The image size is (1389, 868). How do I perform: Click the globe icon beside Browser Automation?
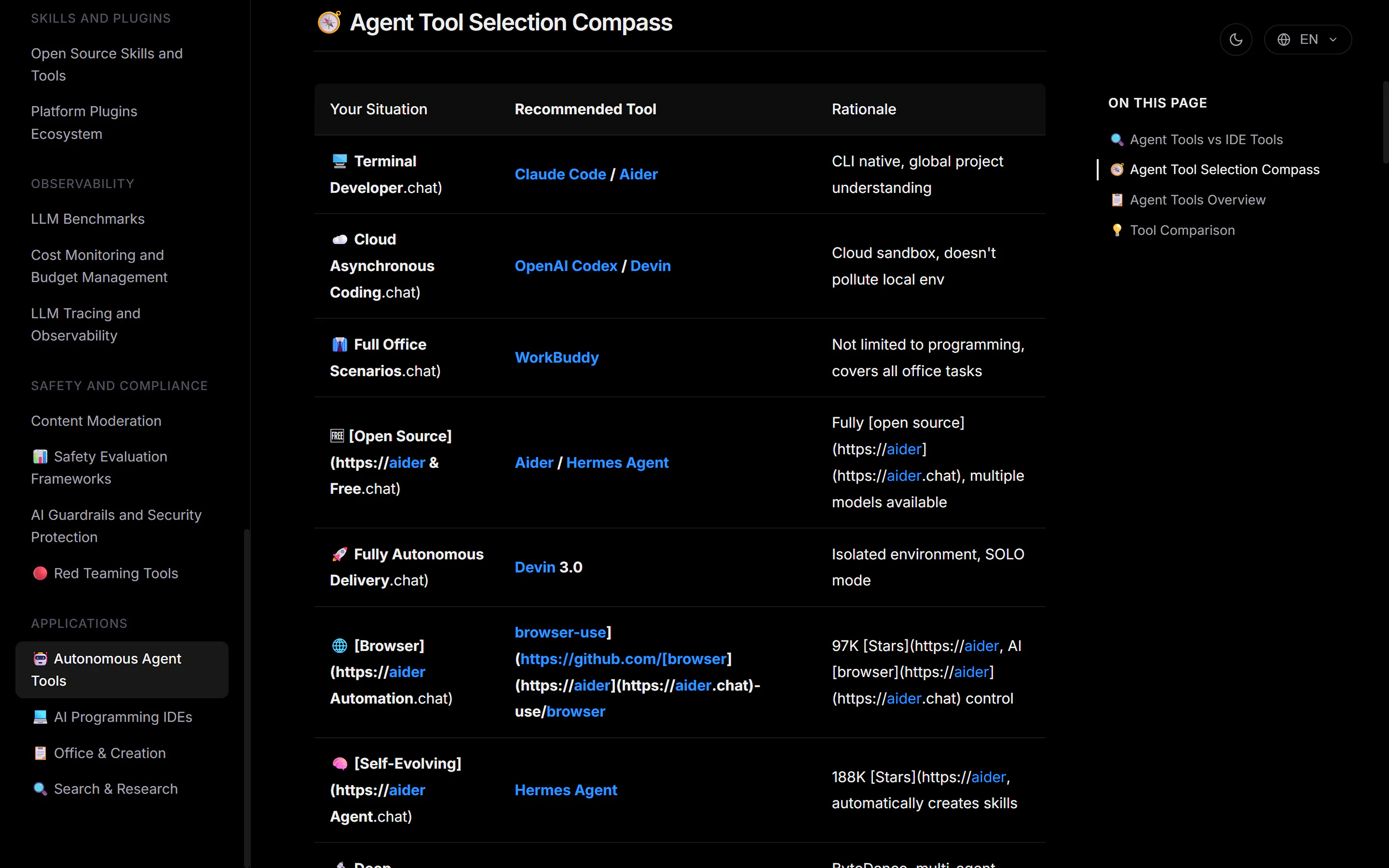point(340,646)
